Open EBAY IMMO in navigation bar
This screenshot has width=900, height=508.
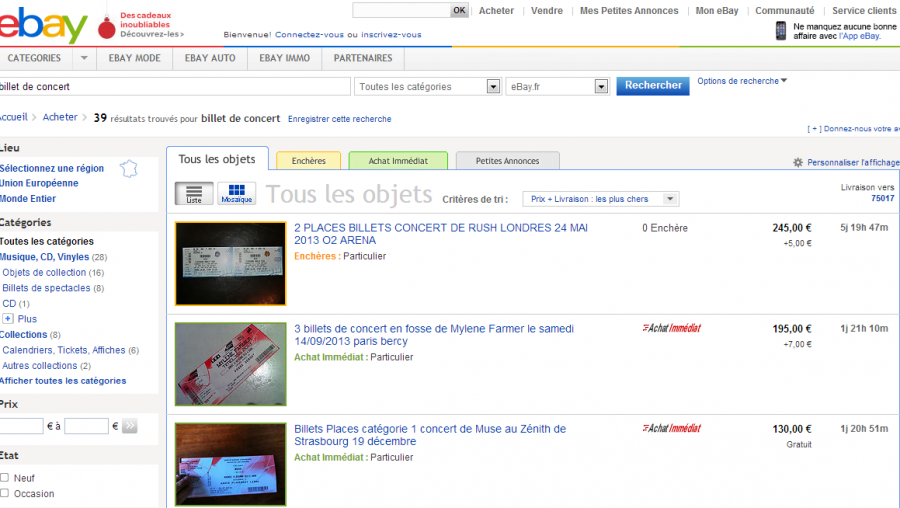285,58
